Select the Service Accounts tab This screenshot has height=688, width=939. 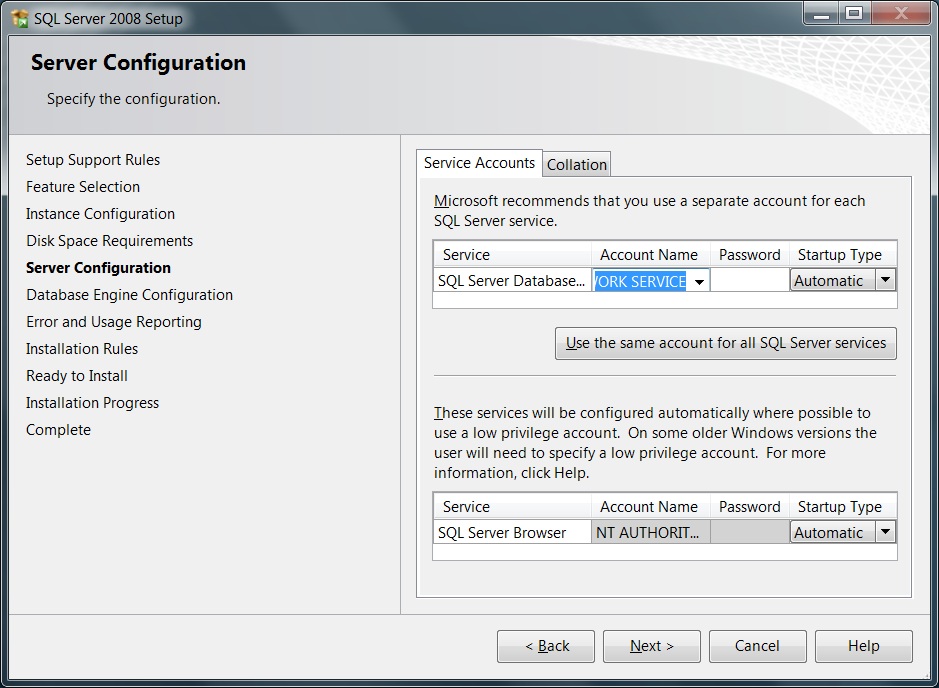click(479, 163)
